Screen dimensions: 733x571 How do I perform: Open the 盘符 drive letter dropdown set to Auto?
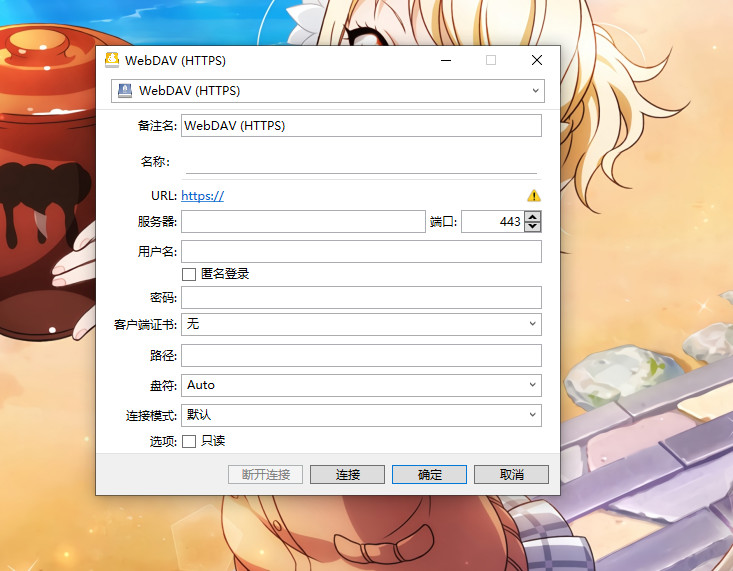[x=361, y=385]
